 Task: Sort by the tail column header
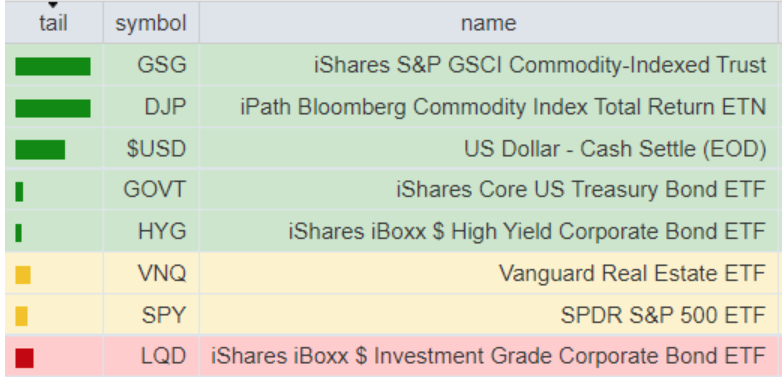[x=53, y=22]
